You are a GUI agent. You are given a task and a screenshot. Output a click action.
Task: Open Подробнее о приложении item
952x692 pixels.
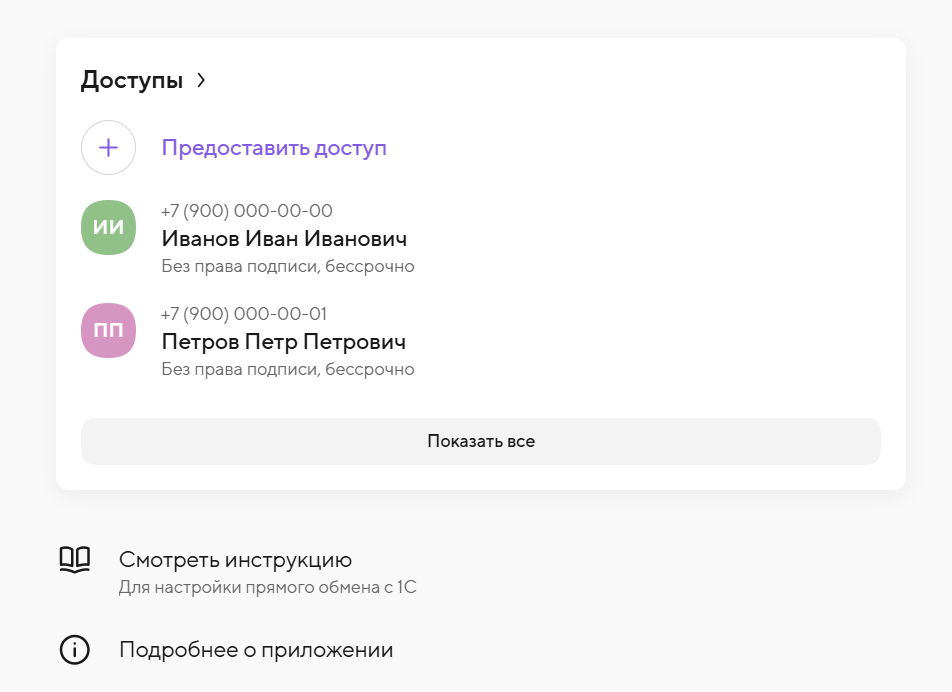[x=256, y=650]
